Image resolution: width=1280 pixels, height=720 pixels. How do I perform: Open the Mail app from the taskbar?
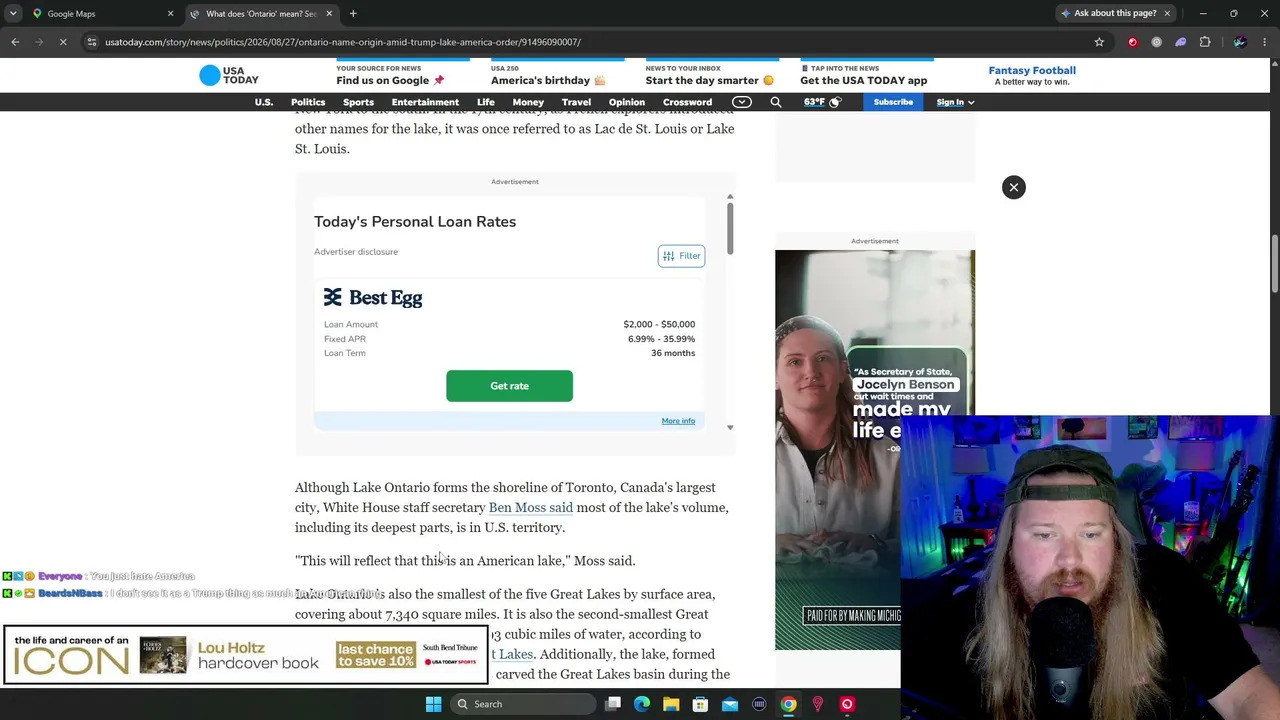[730, 704]
